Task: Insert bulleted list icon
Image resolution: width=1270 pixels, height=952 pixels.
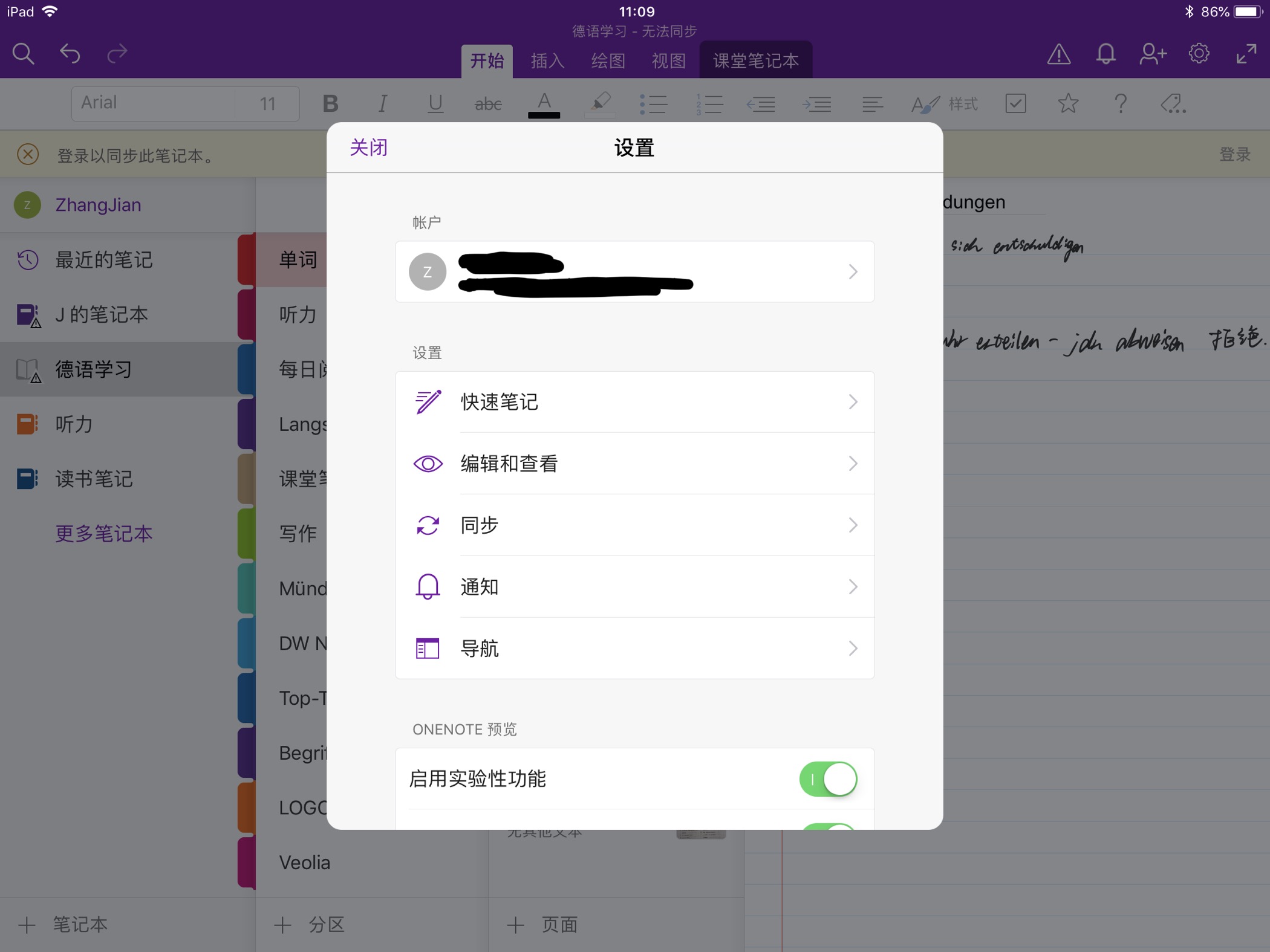Action: pyautogui.click(x=654, y=104)
